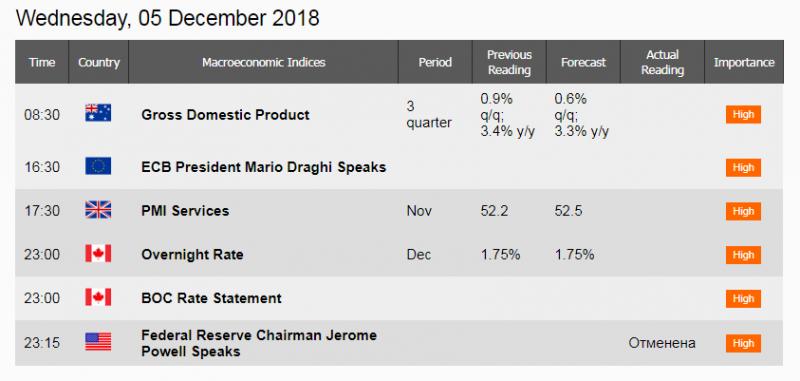
Task: Select the PMI Services indicator
Action: click(185, 211)
